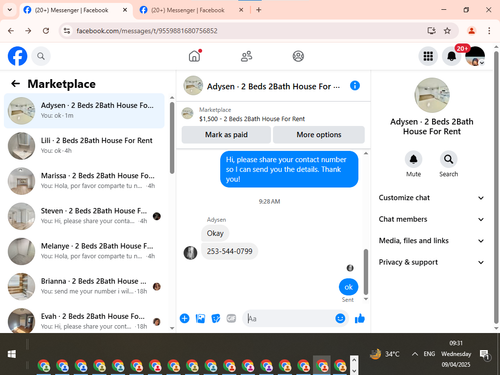This screenshot has width=500, height=375.
Task: Open the Lili 2 Beds 2Bath conversation
Action: [x=85, y=146]
